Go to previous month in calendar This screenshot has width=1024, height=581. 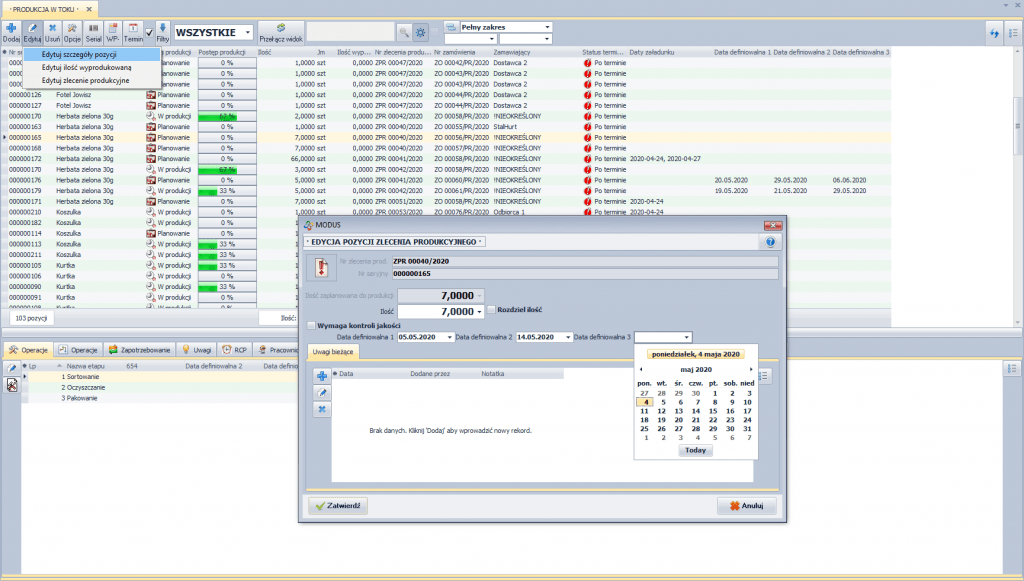tap(641, 369)
